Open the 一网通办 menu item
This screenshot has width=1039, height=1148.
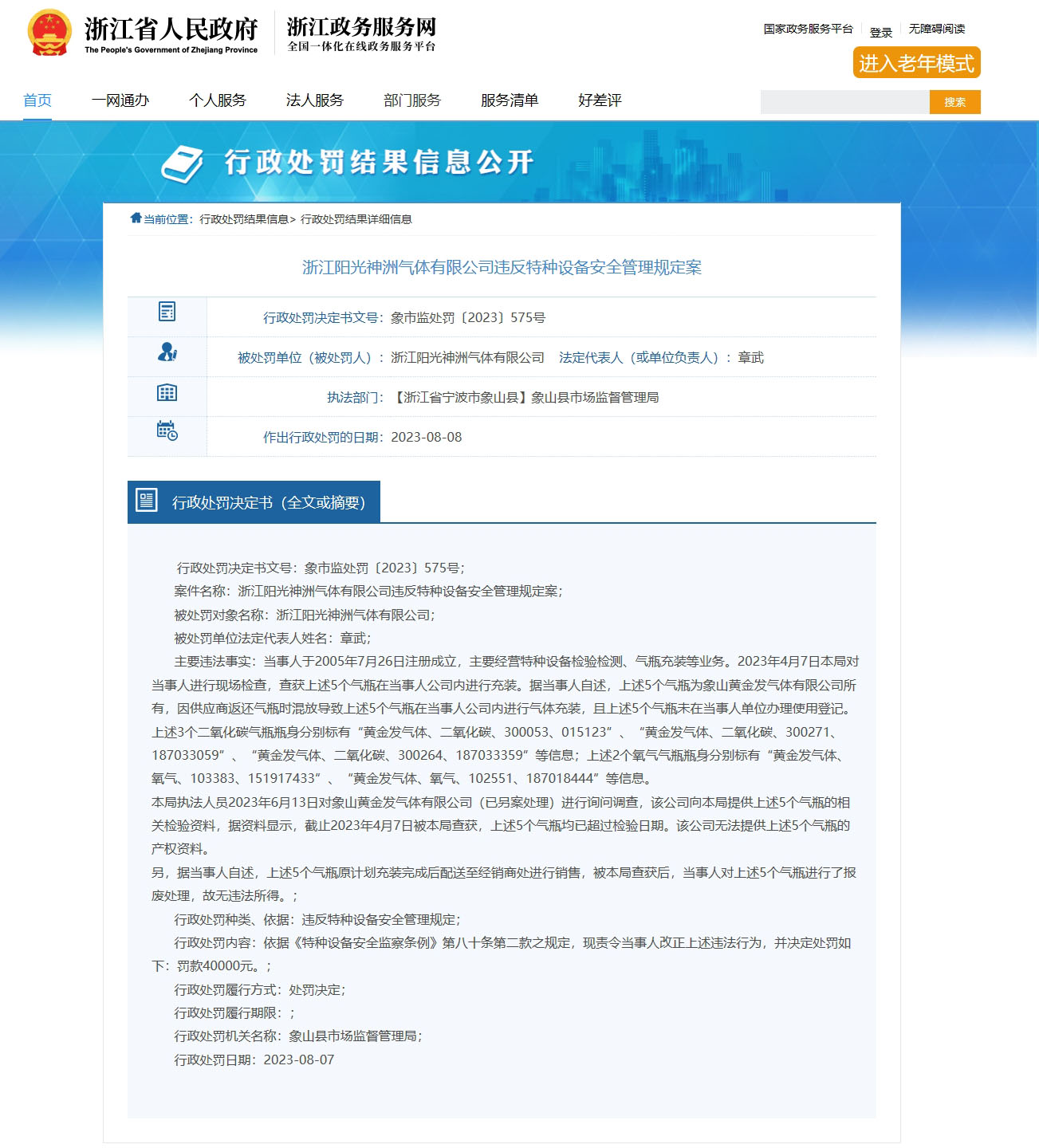pos(120,100)
